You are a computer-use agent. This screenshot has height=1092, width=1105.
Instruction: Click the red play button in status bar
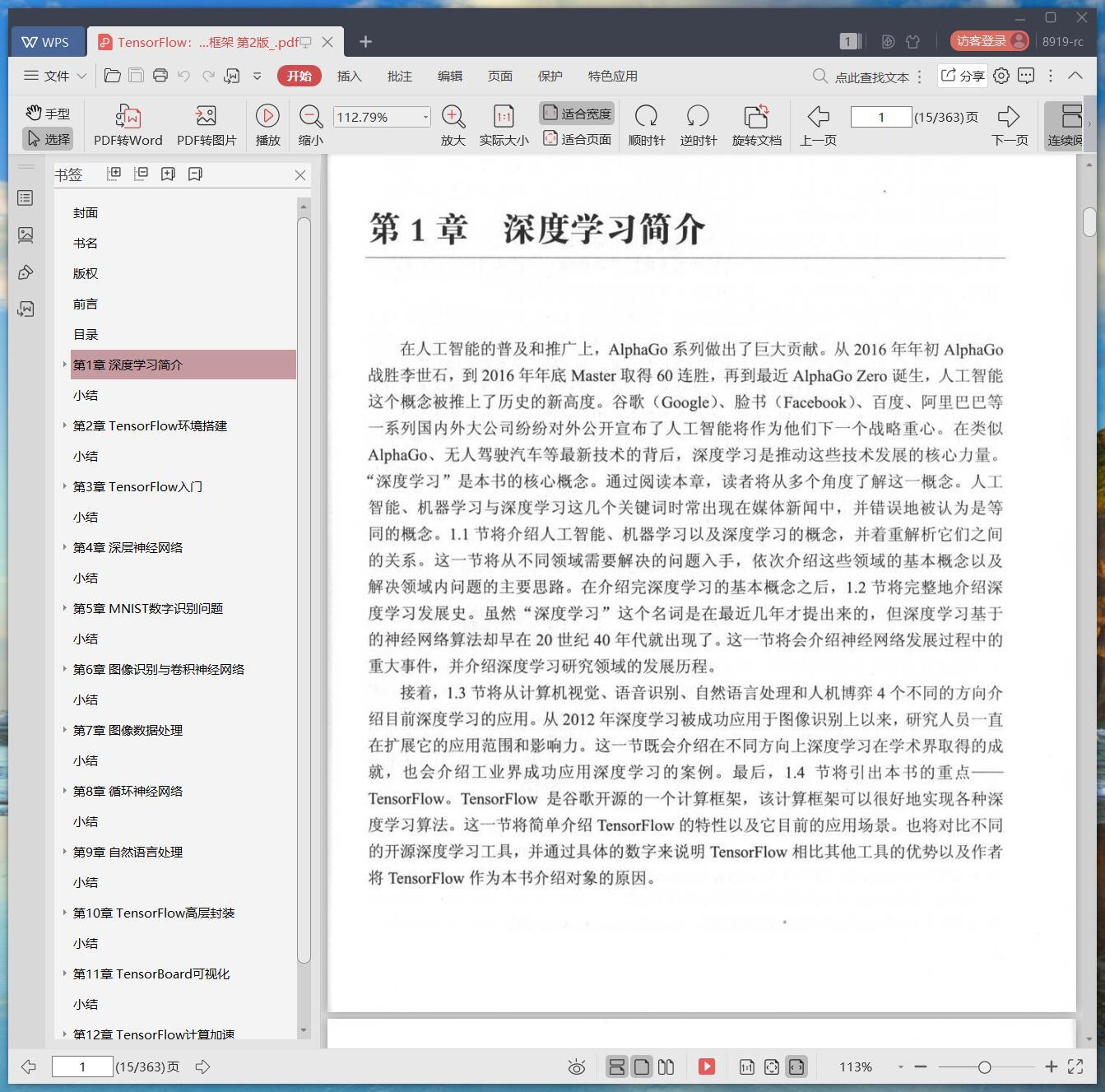click(706, 1066)
